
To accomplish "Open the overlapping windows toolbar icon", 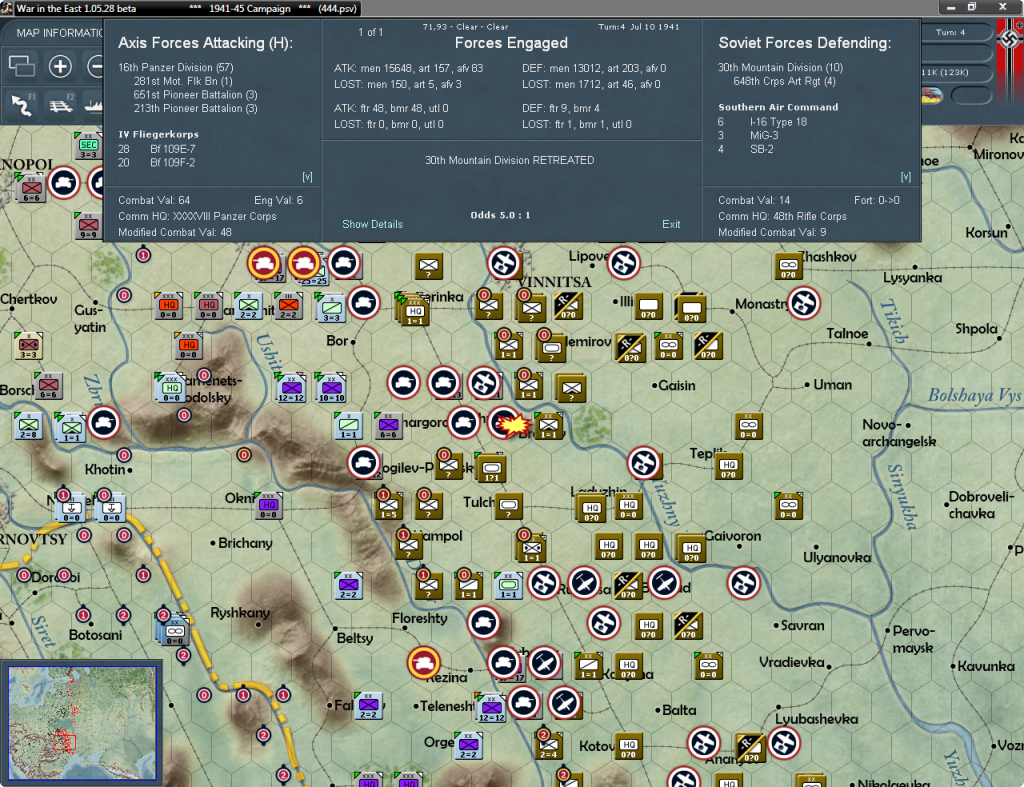I will [22, 66].
